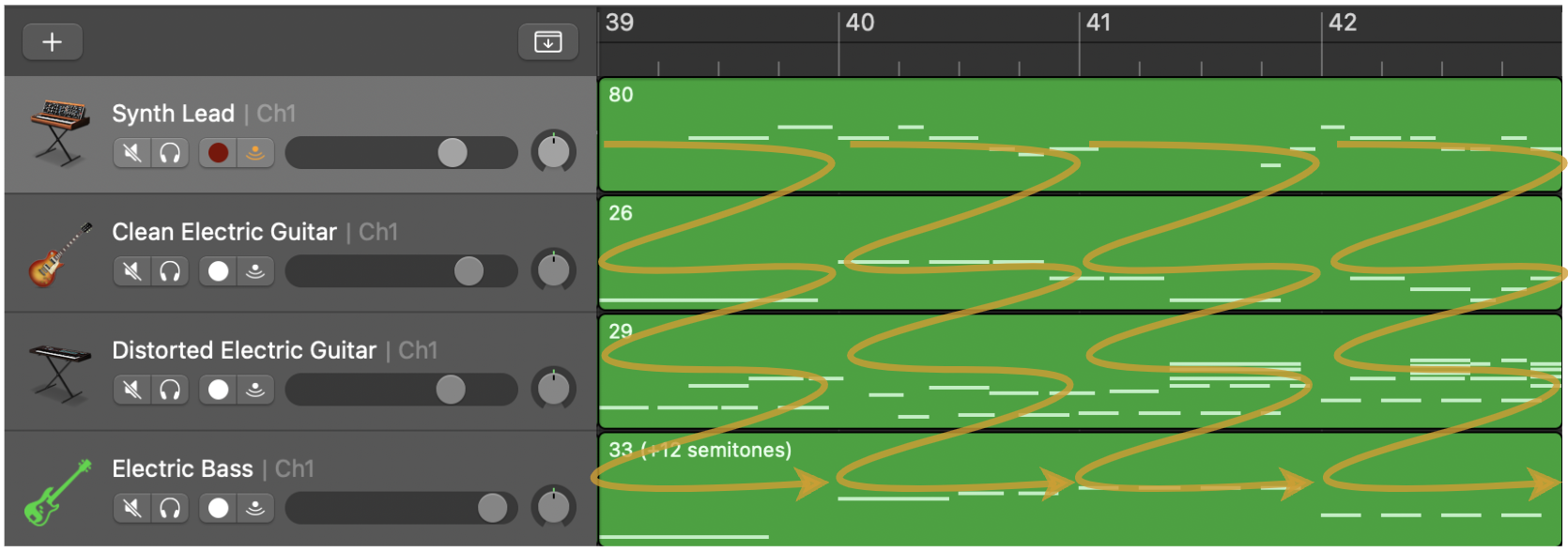
Task: Click the Electric Bass green guitar icon
Action: click(x=57, y=492)
